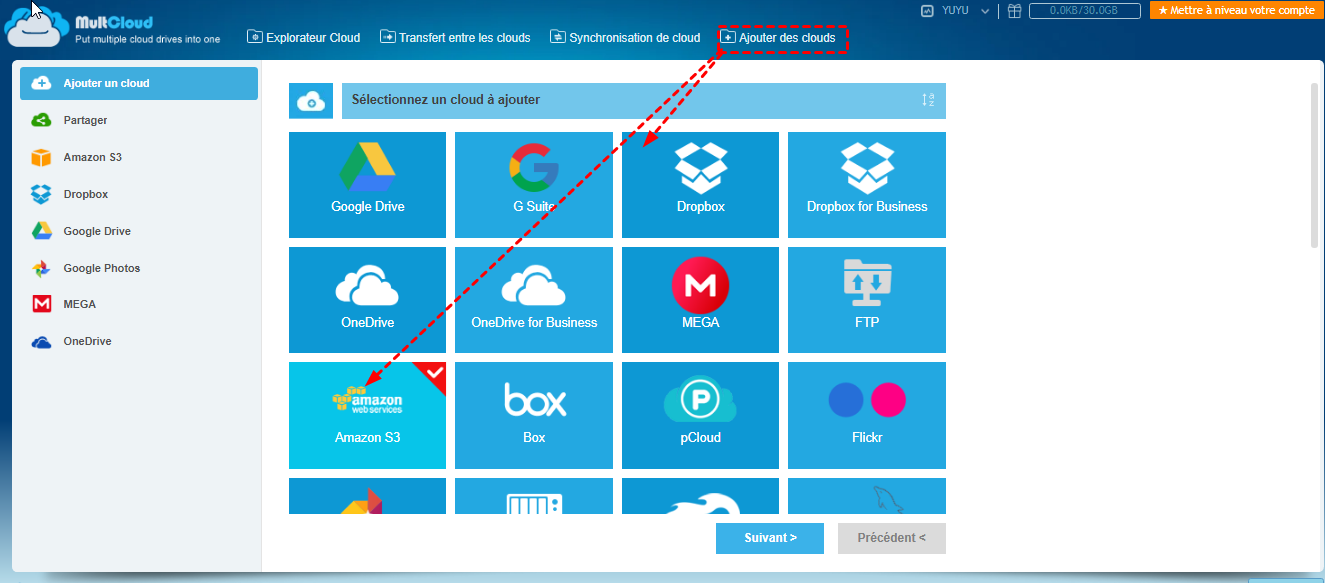Choose the pCloud tile

click(x=700, y=415)
